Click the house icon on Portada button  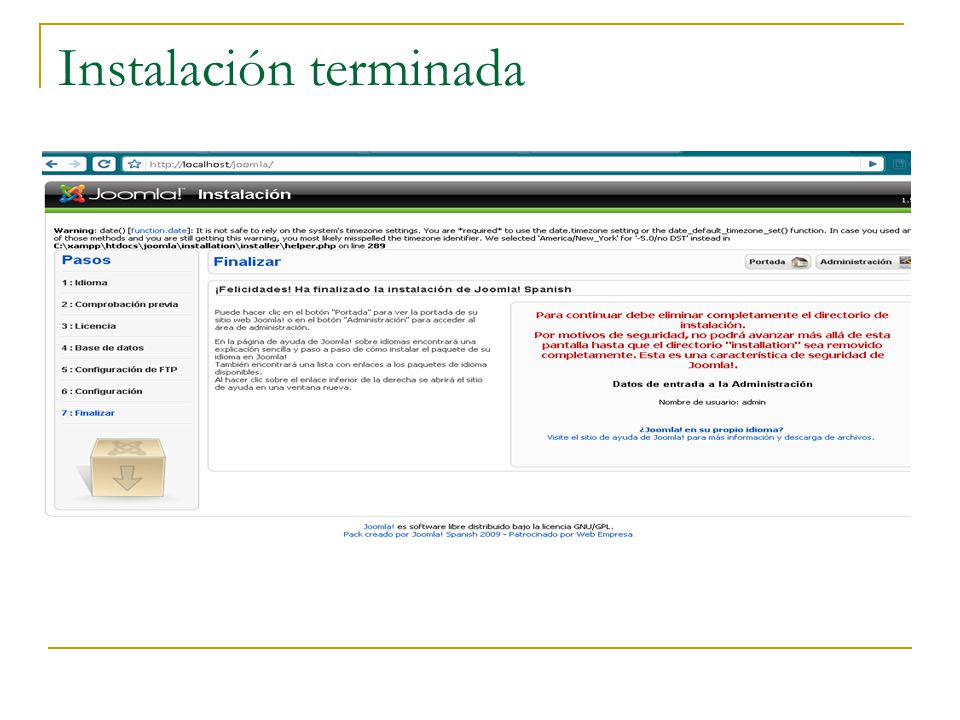tap(800, 262)
